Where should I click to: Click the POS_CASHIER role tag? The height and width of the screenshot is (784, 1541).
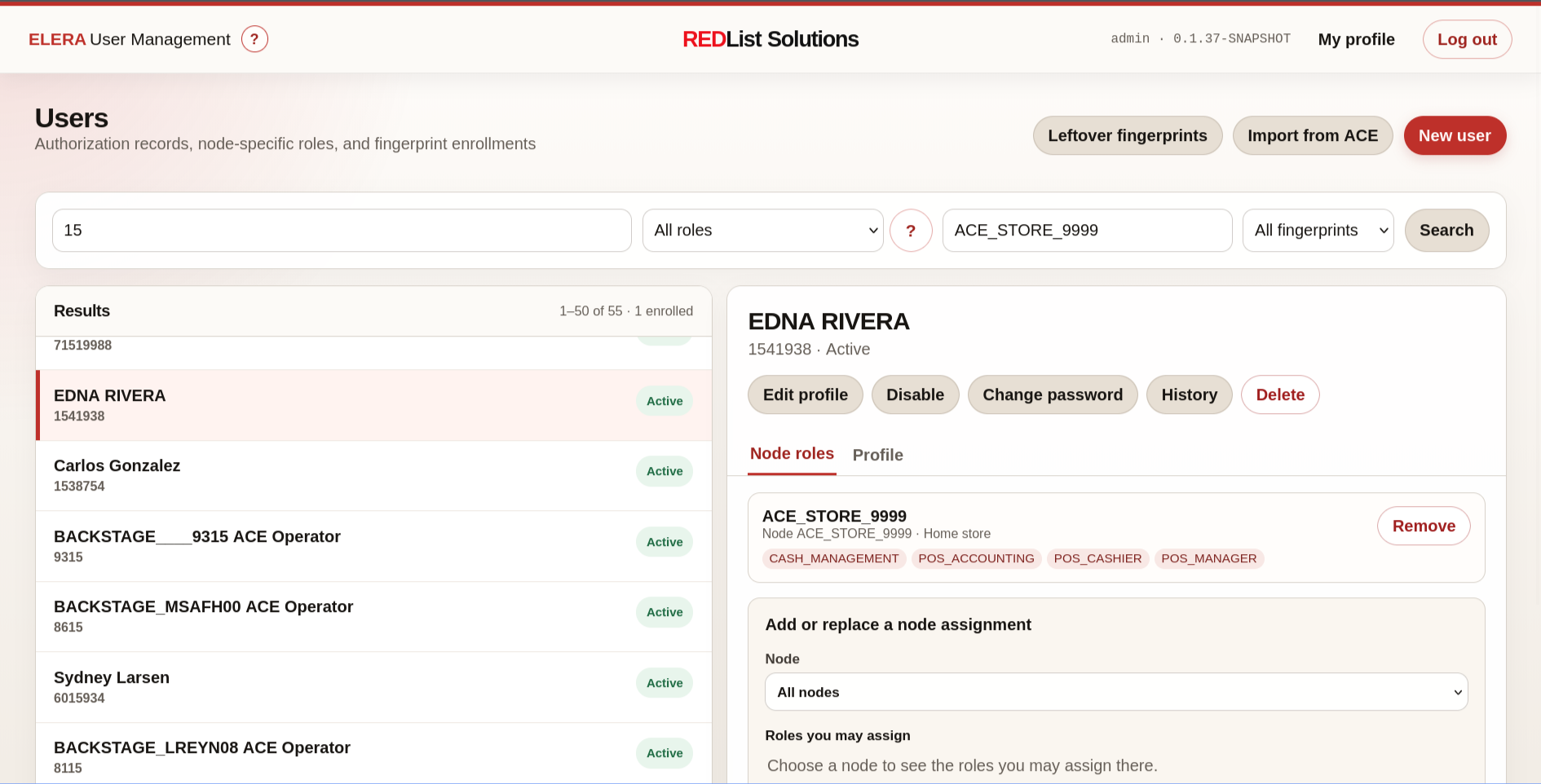coord(1097,558)
